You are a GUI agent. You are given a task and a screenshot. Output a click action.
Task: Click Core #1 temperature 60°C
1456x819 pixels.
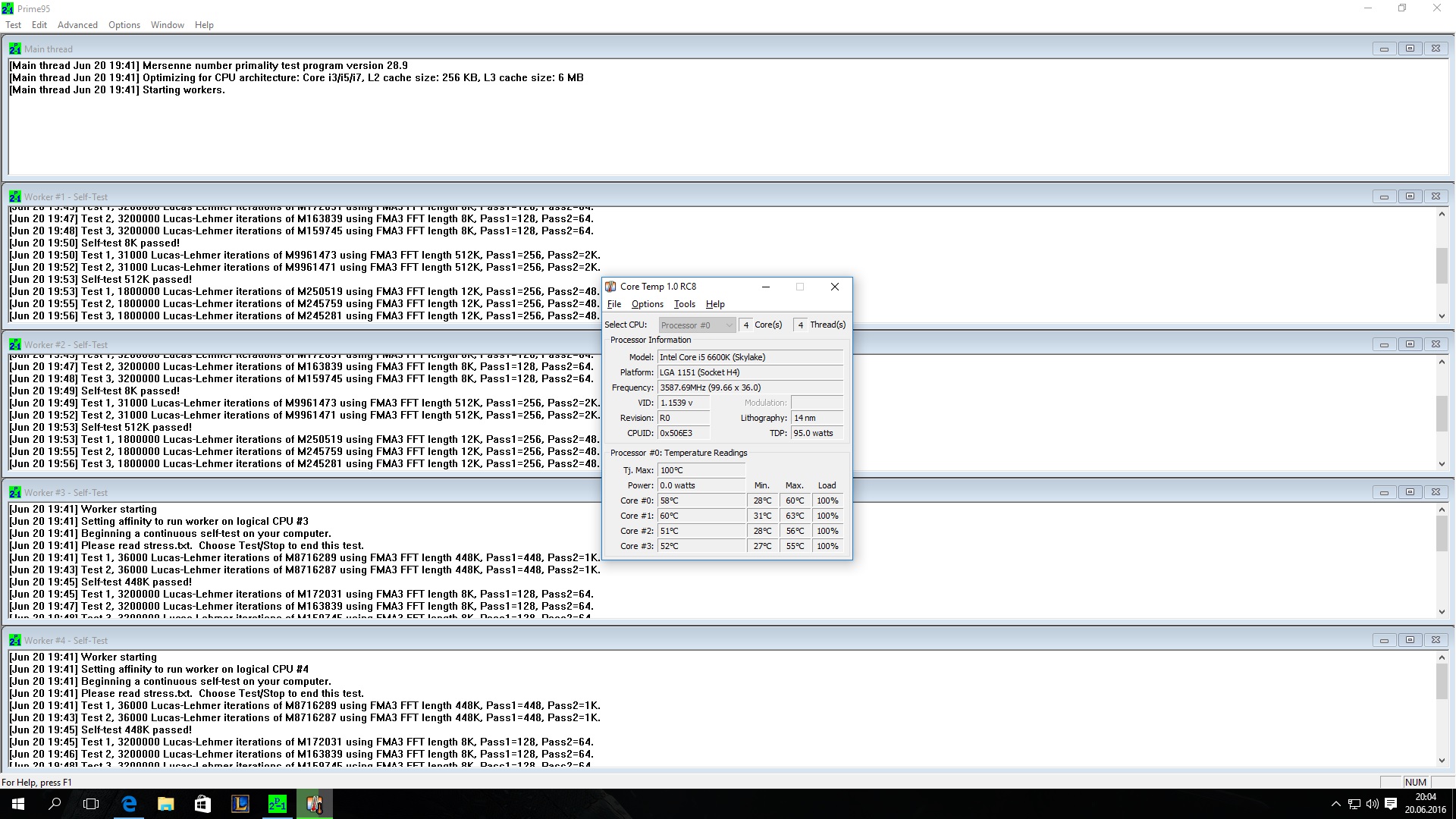(x=701, y=516)
